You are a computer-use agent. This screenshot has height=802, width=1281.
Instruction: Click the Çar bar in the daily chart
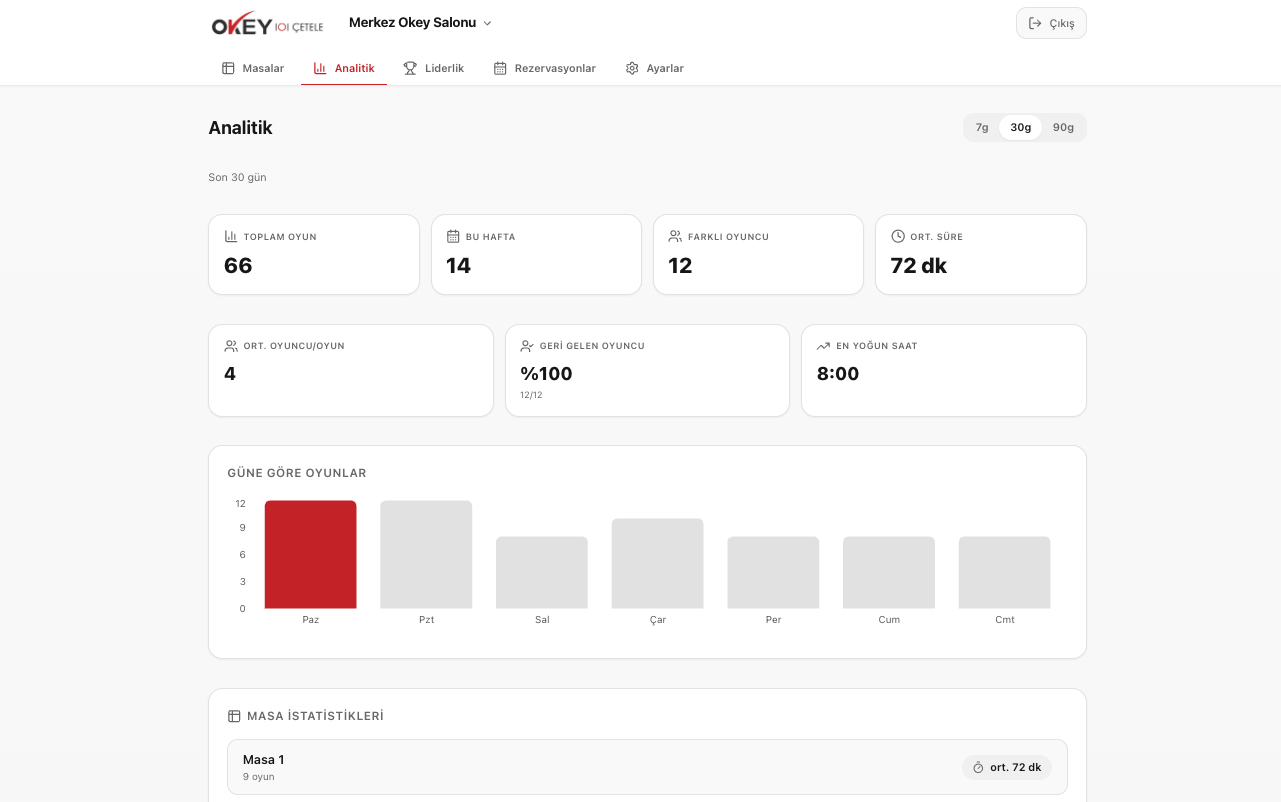[657, 564]
